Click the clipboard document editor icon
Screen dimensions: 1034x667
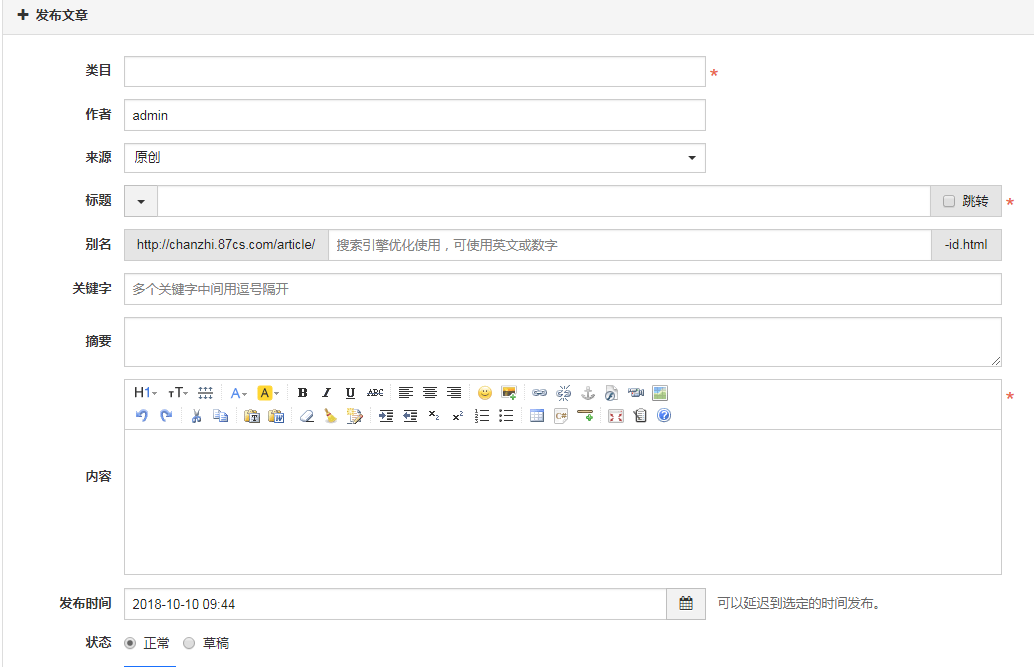640,416
